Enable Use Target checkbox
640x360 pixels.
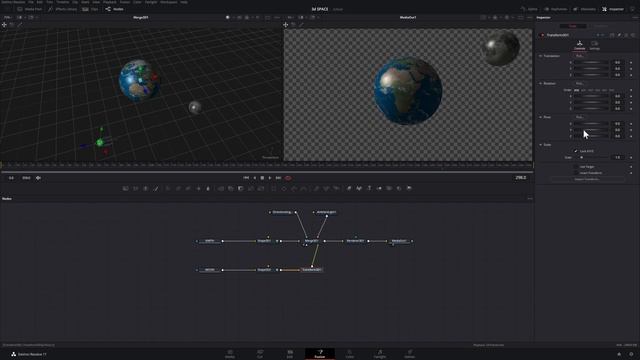pos(576,167)
